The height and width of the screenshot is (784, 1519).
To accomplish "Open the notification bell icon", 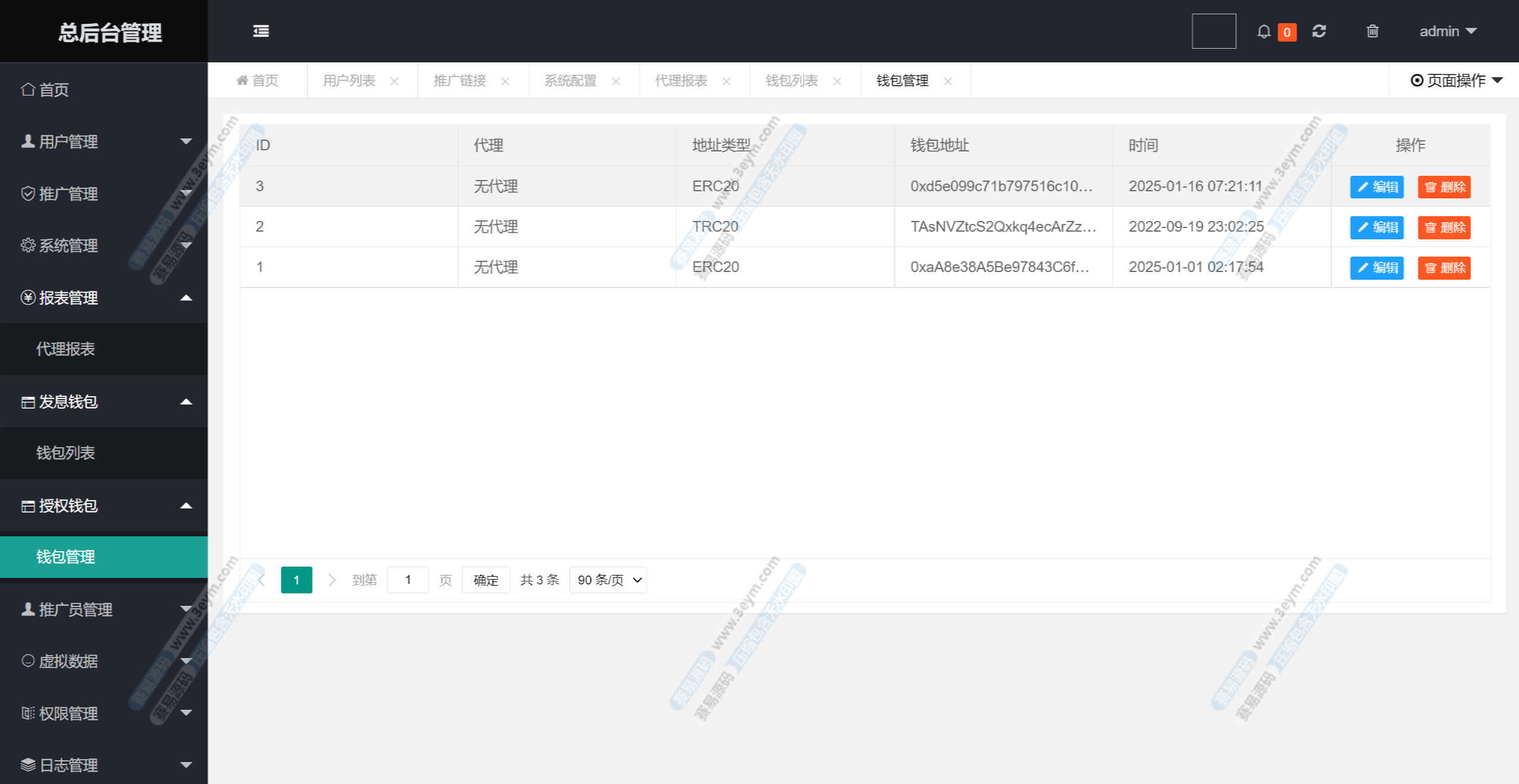I will [x=1264, y=31].
